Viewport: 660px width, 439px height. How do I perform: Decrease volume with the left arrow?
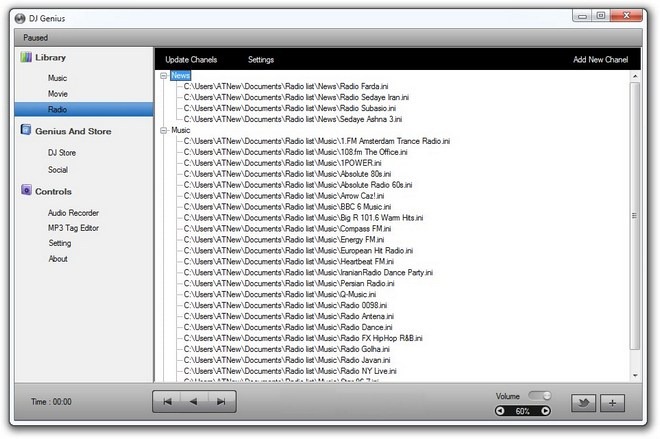click(500, 411)
